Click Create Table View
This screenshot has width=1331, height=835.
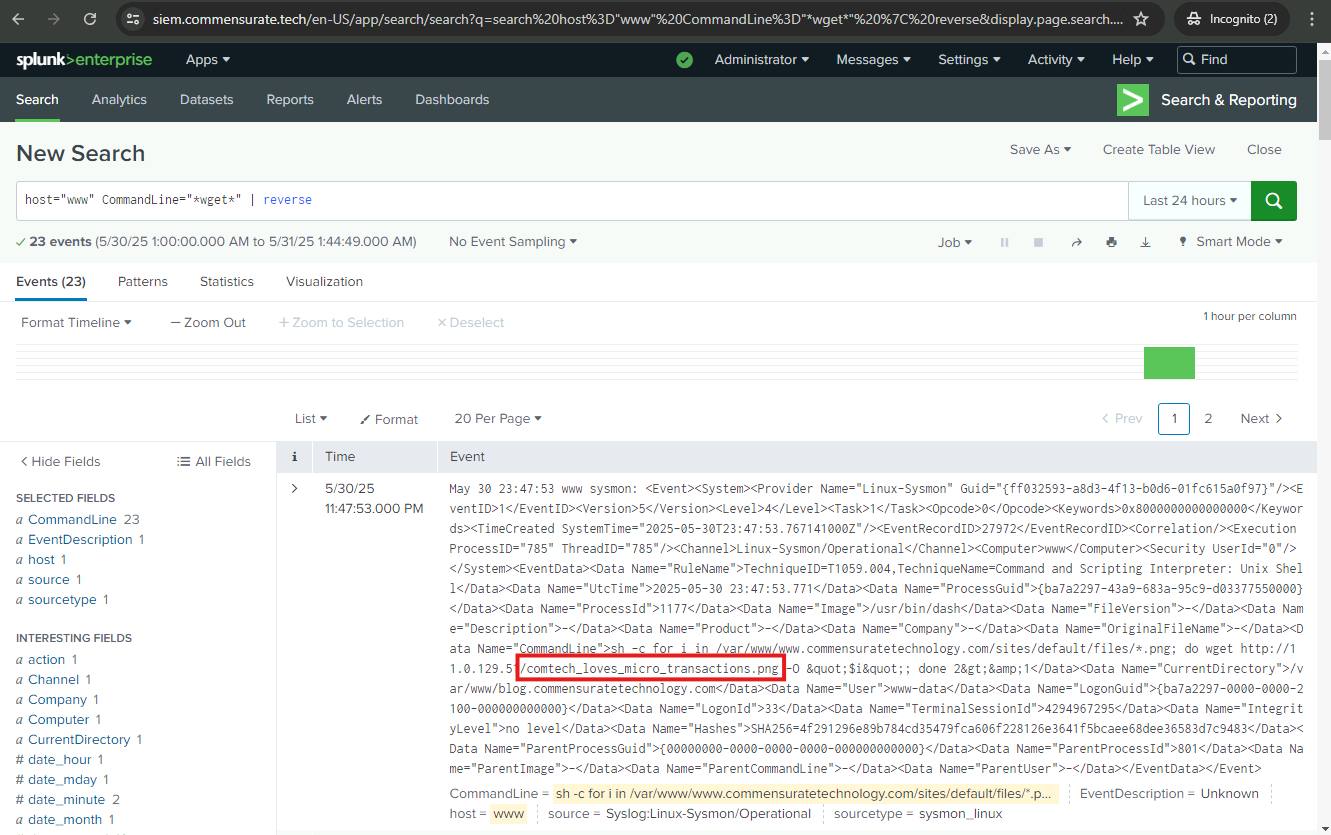coord(1158,149)
